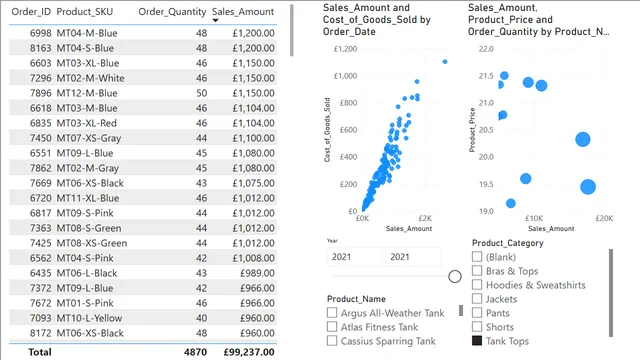Click the Year start value field
Image resolution: width=640 pixels, height=360 pixels.
(354, 257)
